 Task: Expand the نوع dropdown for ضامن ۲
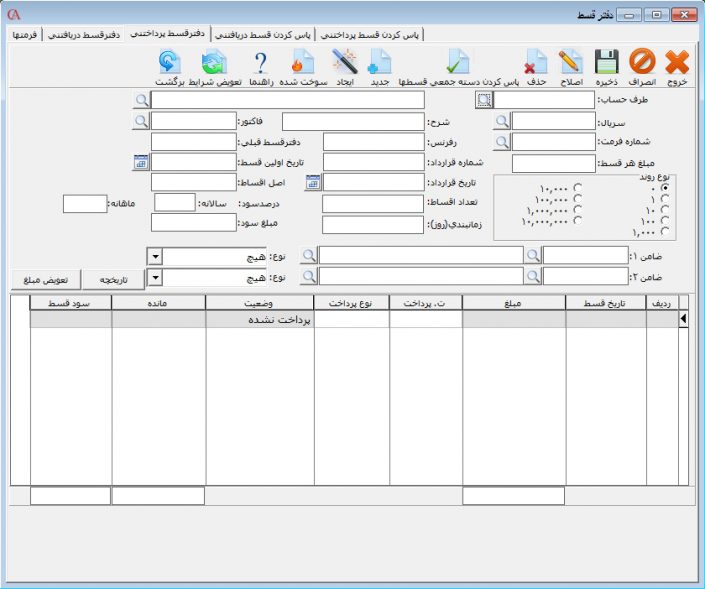click(154, 276)
